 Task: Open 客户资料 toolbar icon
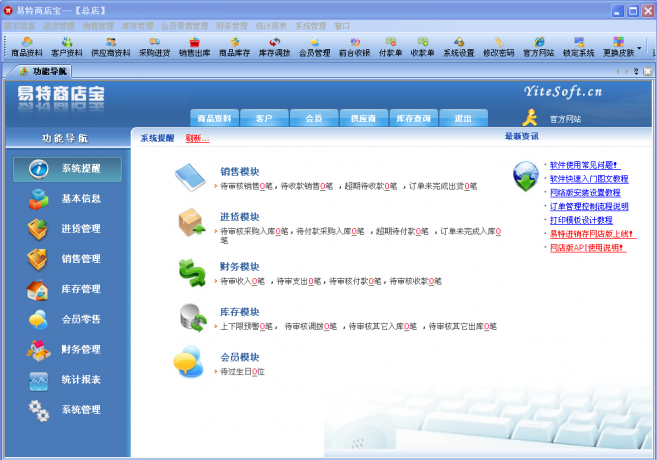[x=67, y=47]
